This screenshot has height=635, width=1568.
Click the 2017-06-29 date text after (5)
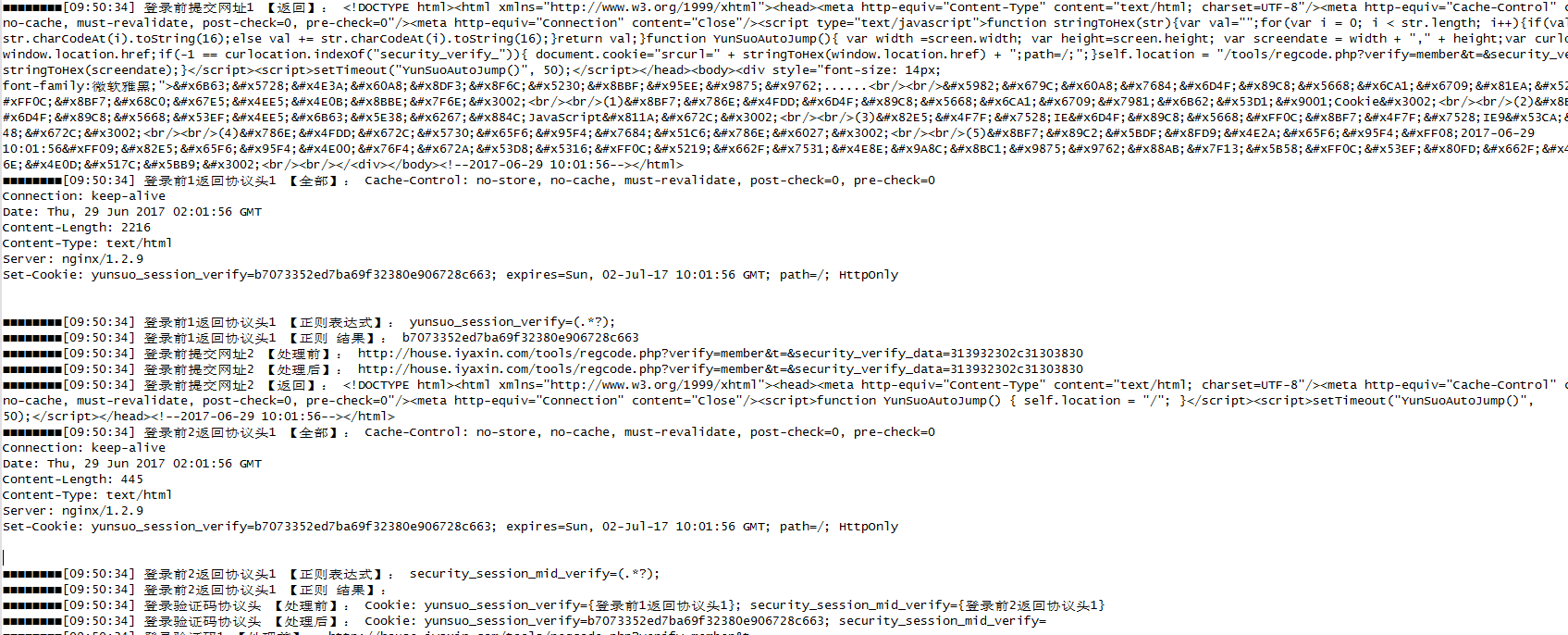1498,133
